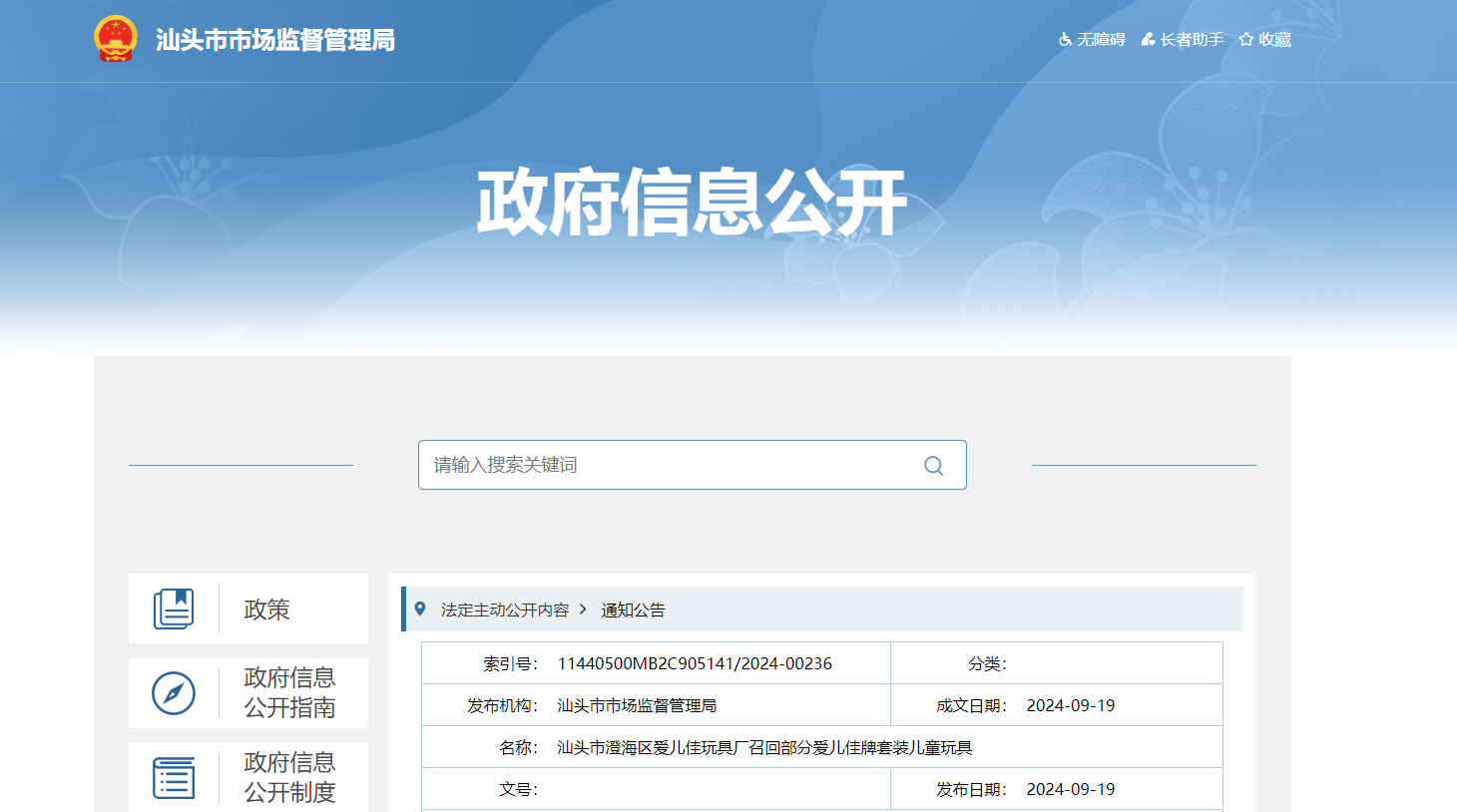Click the magnifier search icon

click(933, 466)
